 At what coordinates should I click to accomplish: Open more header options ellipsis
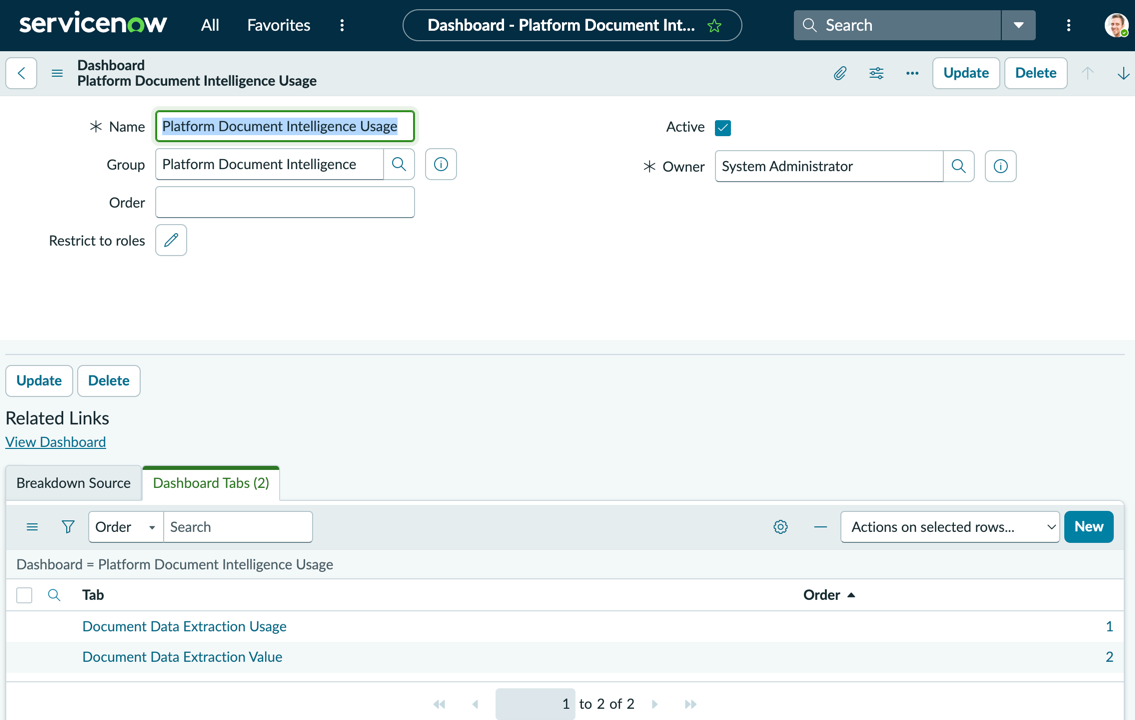pos(912,73)
